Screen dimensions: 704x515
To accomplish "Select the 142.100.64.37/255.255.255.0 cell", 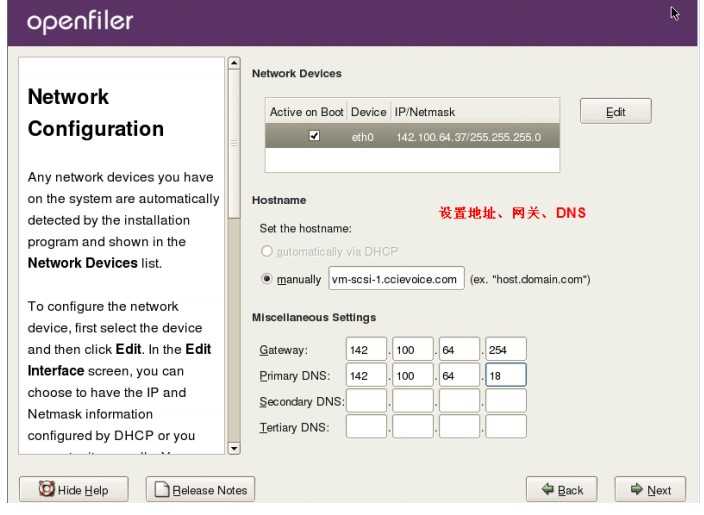I will pyautogui.click(x=469, y=137).
